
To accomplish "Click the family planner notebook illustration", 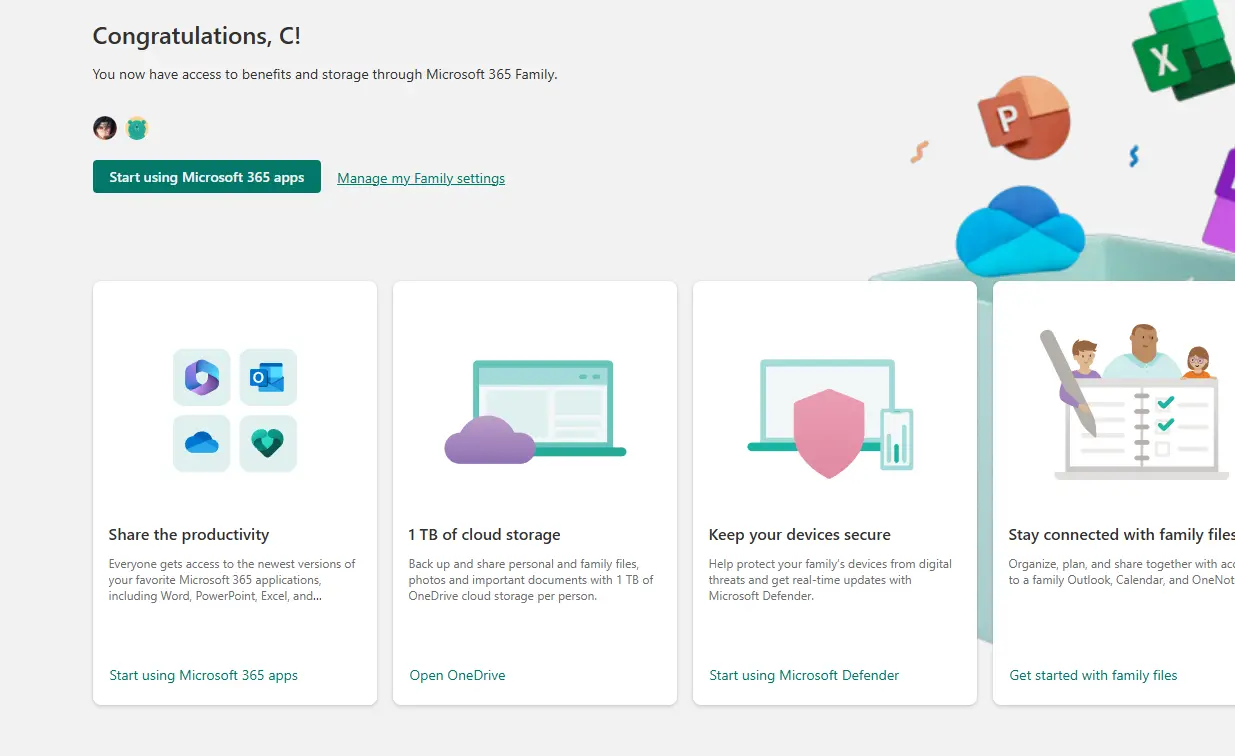I will point(1134,402).
